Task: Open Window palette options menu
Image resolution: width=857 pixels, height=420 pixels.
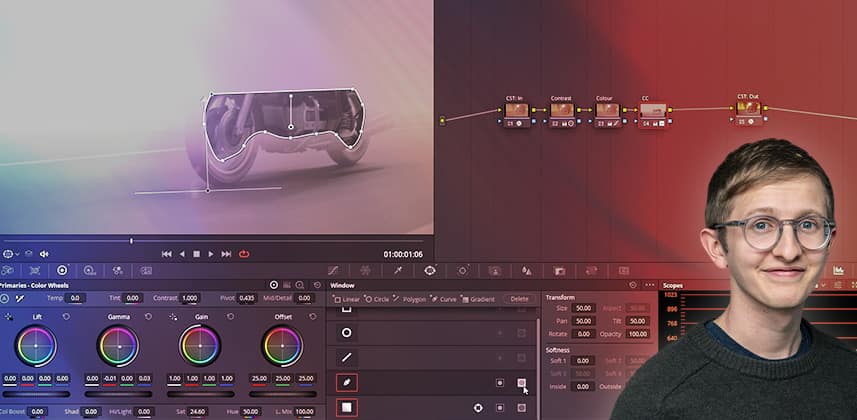Action: pyautogui.click(x=649, y=285)
